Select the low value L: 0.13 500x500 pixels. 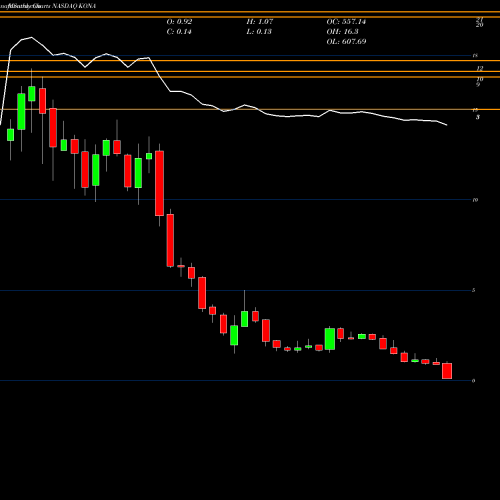click(259, 32)
